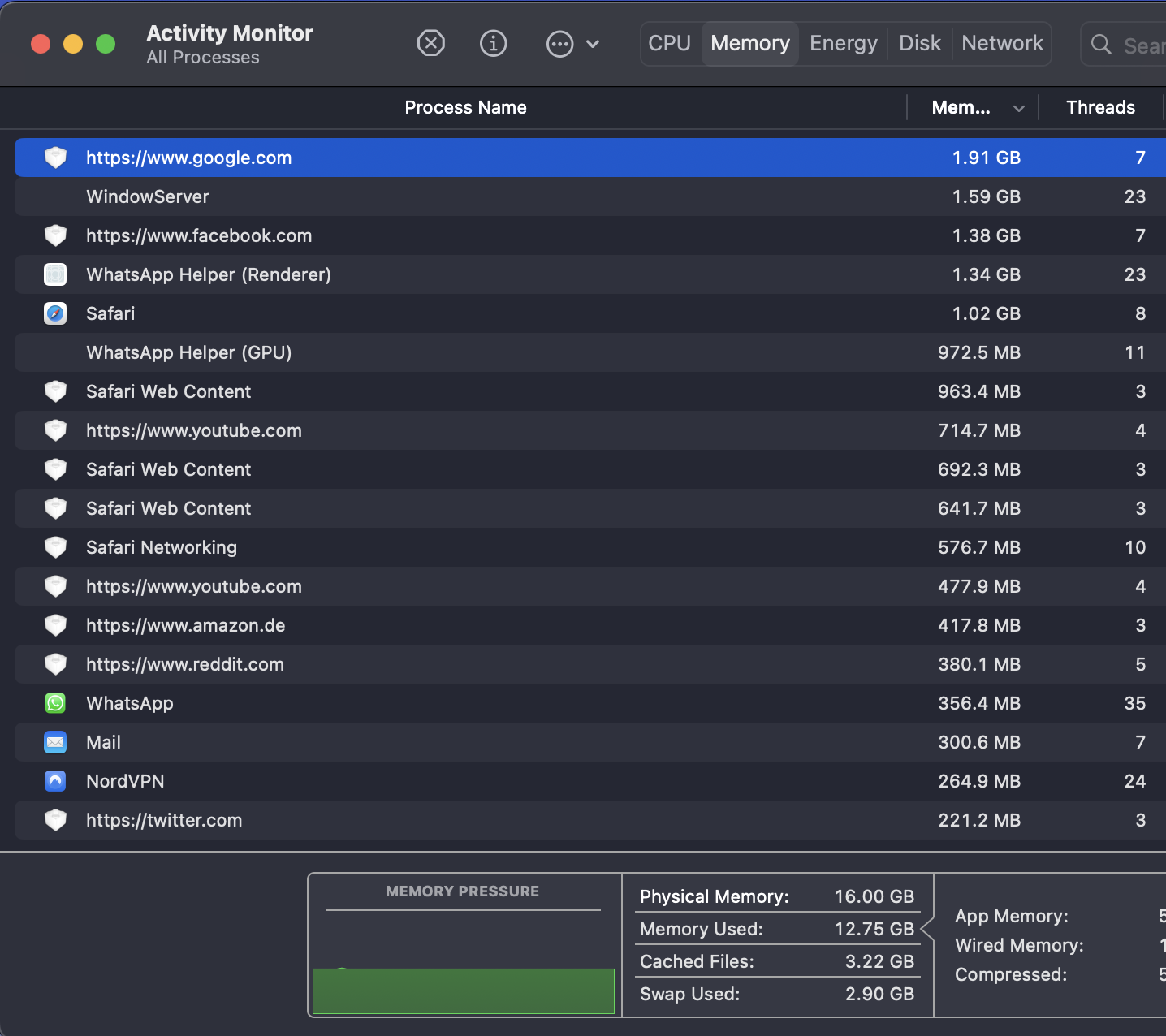The width and height of the screenshot is (1166, 1036).
Task: Click the Safari Networking process name
Action: (162, 547)
